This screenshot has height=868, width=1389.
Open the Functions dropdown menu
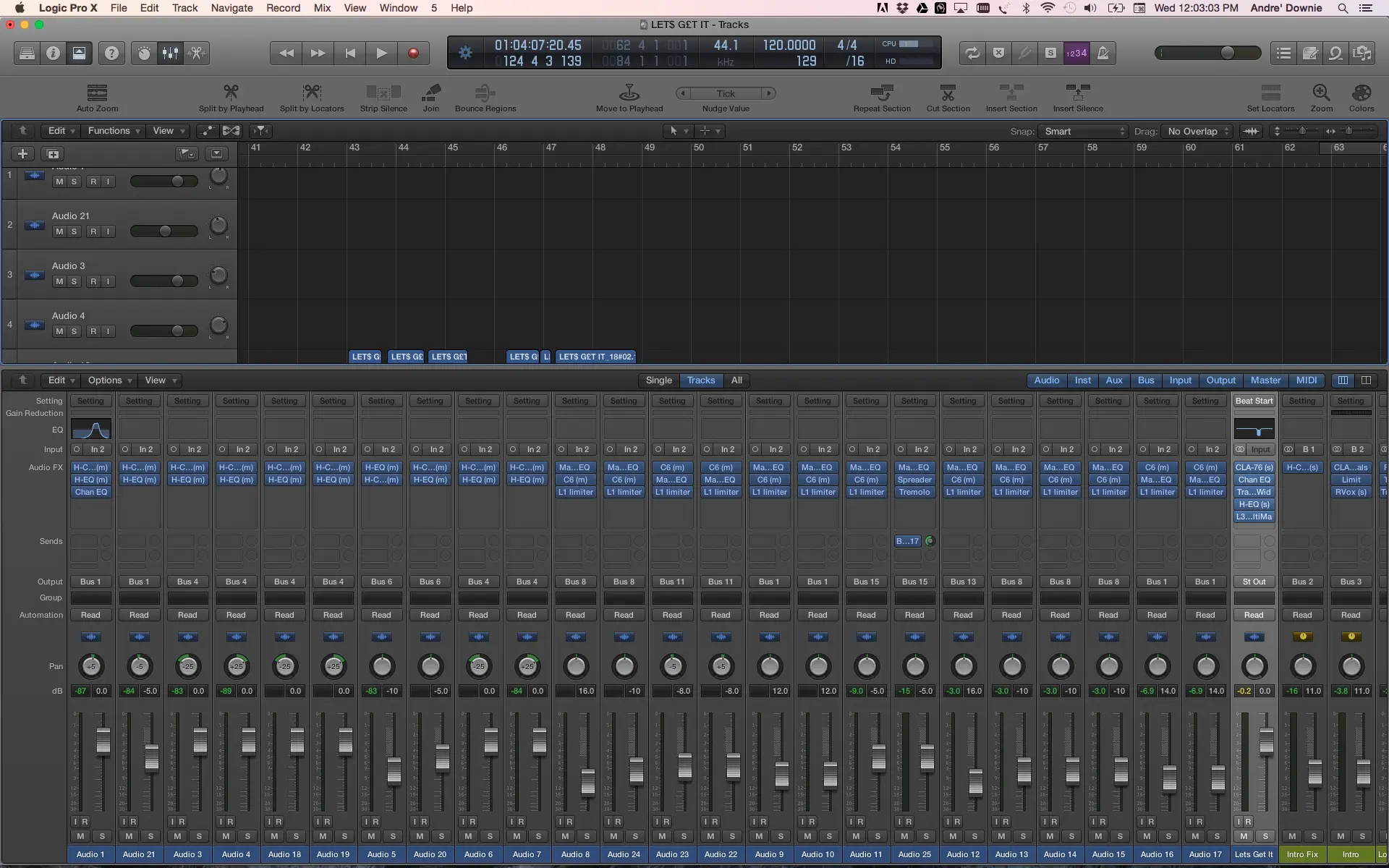[114, 131]
